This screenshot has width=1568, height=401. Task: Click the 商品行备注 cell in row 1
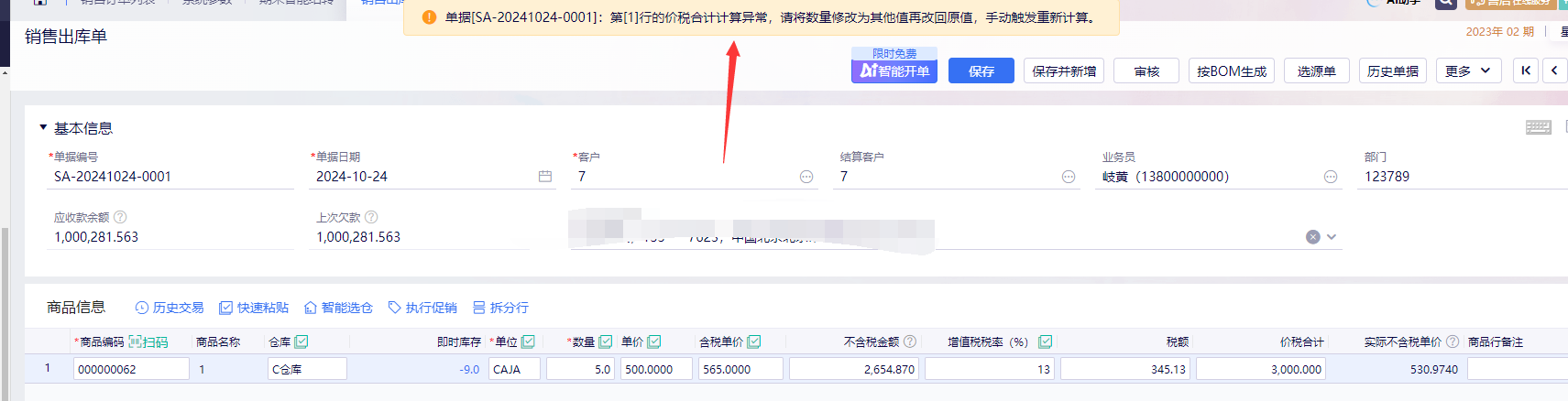click(1518, 369)
